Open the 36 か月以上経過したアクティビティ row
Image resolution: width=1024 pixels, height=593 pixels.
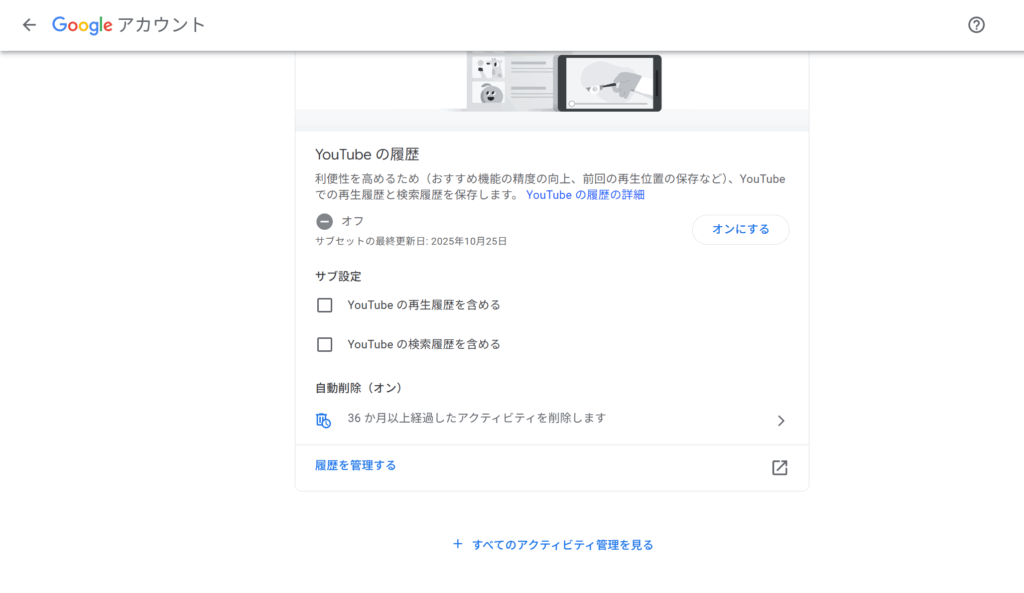(476, 419)
